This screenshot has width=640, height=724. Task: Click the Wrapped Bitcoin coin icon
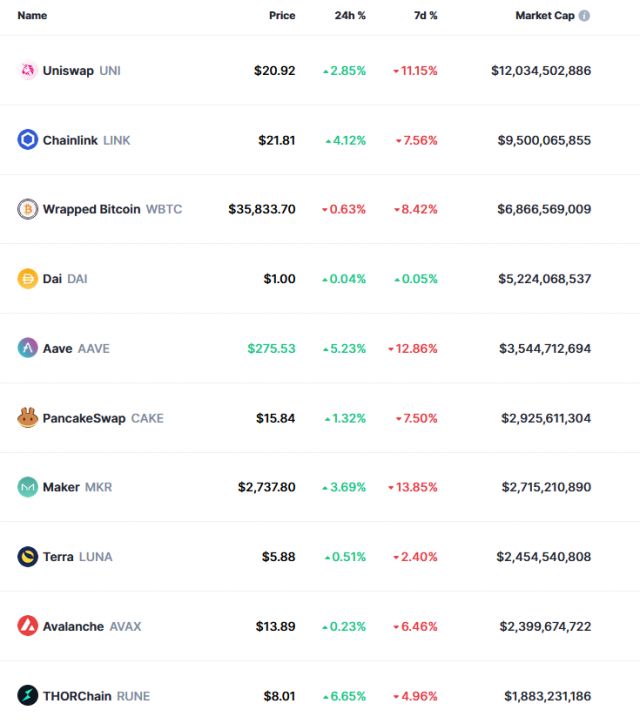[27, 209]
